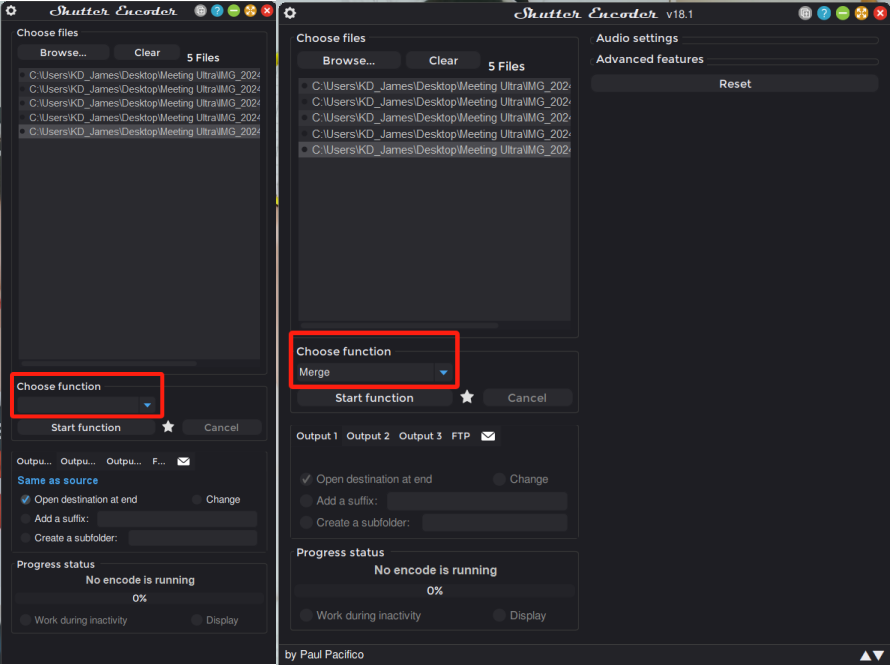Image resolution: width=891 pixels, height=666 pixels.
Task: Click the star icon in the left window
Action: coord(167,426)
